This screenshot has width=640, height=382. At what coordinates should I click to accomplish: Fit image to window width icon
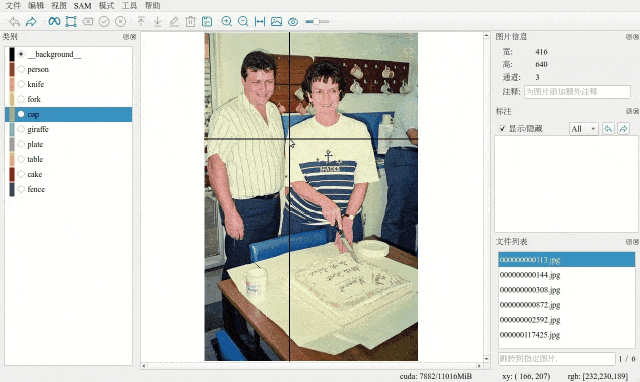click(x=260, y=22)
